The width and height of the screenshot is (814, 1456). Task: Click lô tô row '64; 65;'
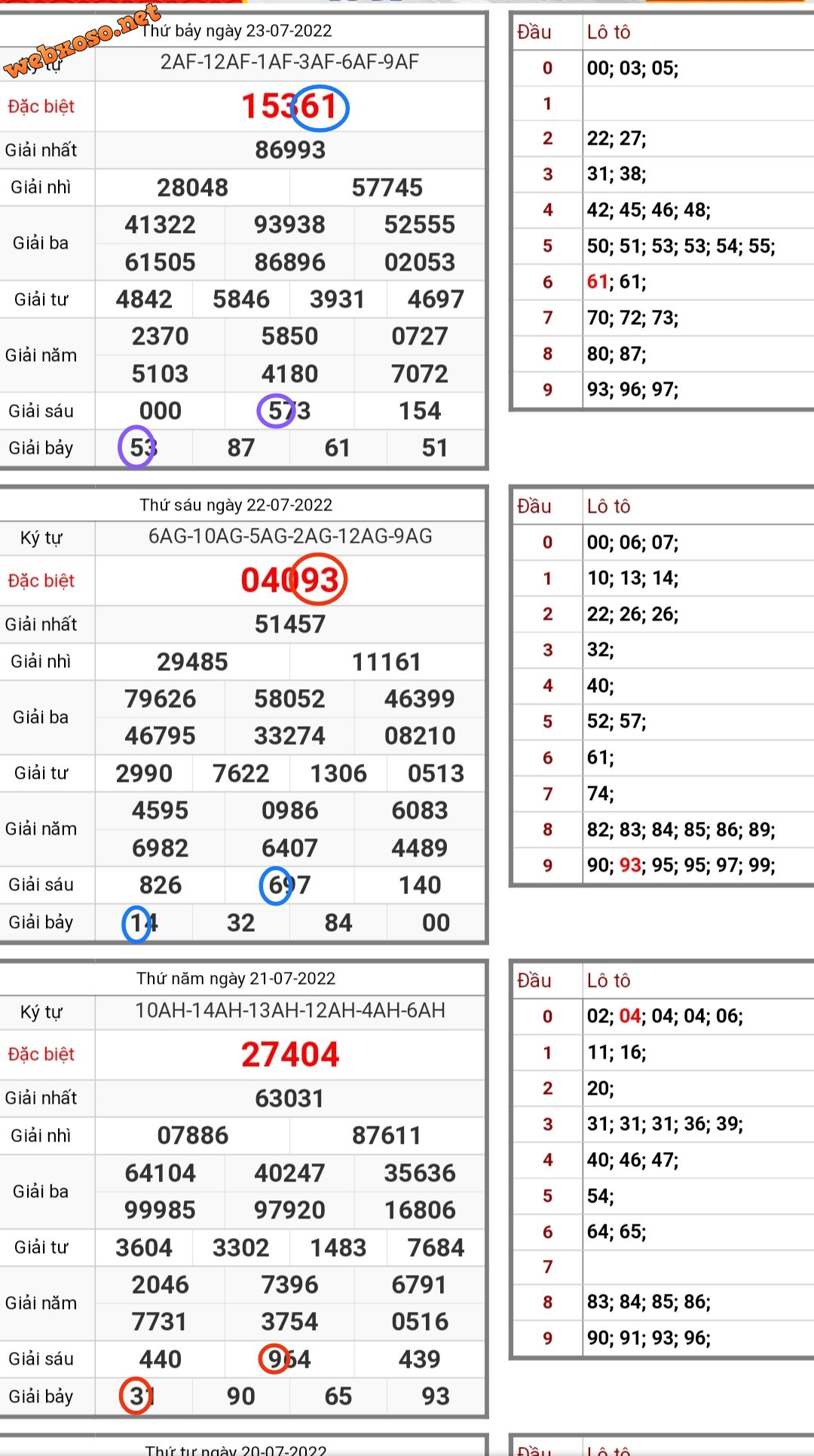[617, 1232]
